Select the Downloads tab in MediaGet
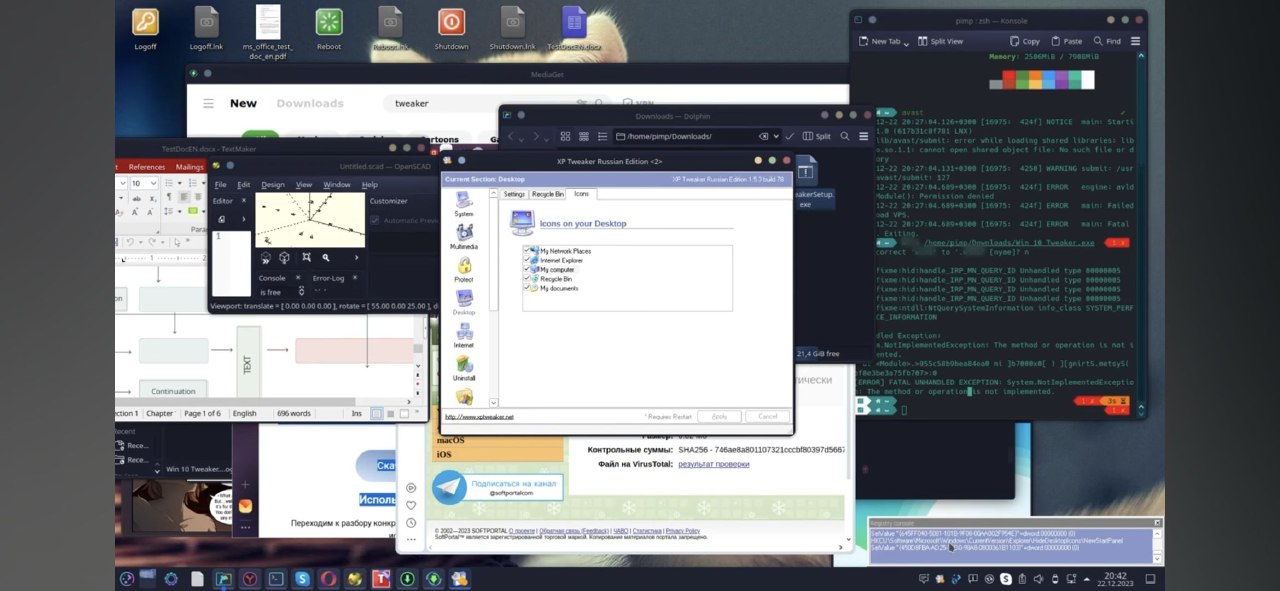1280x591 pixels. (x=310, y=103)
